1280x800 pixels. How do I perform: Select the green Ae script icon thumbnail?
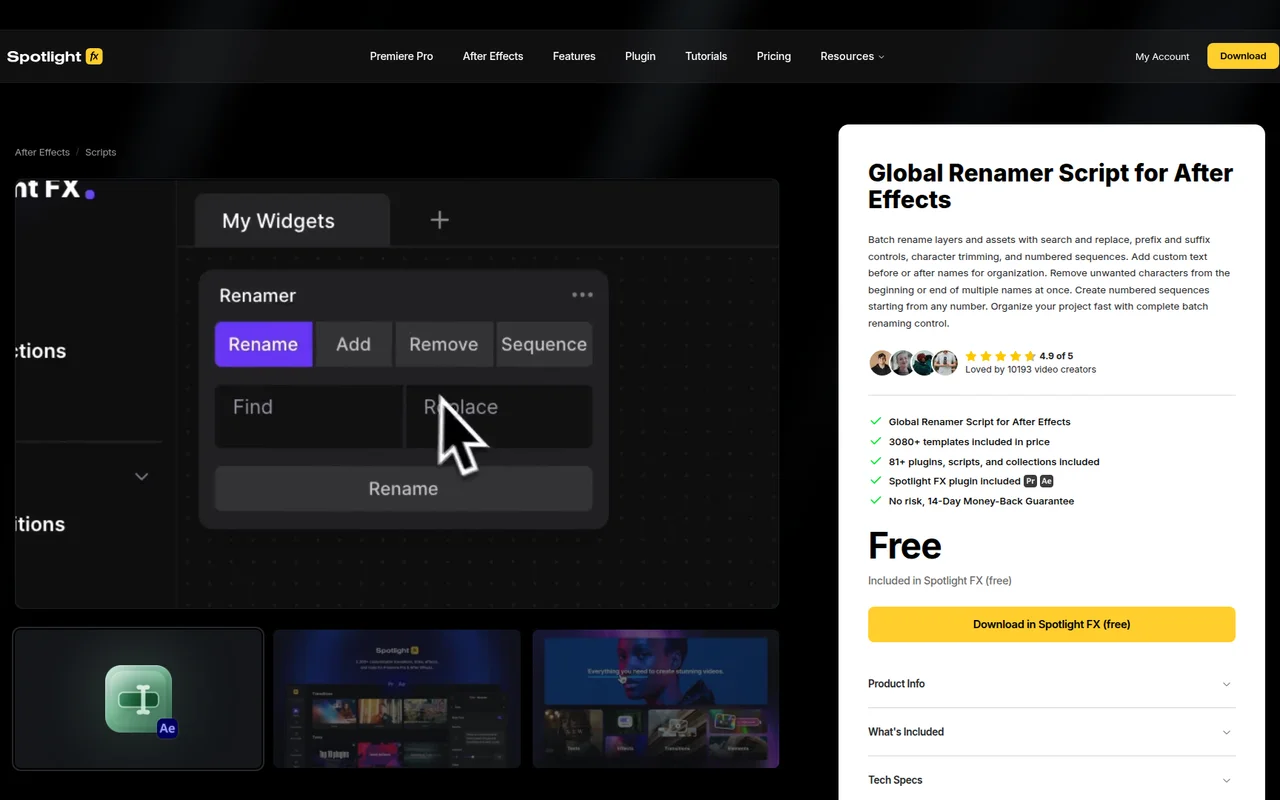pyautogui.click(x=137, y=698)
